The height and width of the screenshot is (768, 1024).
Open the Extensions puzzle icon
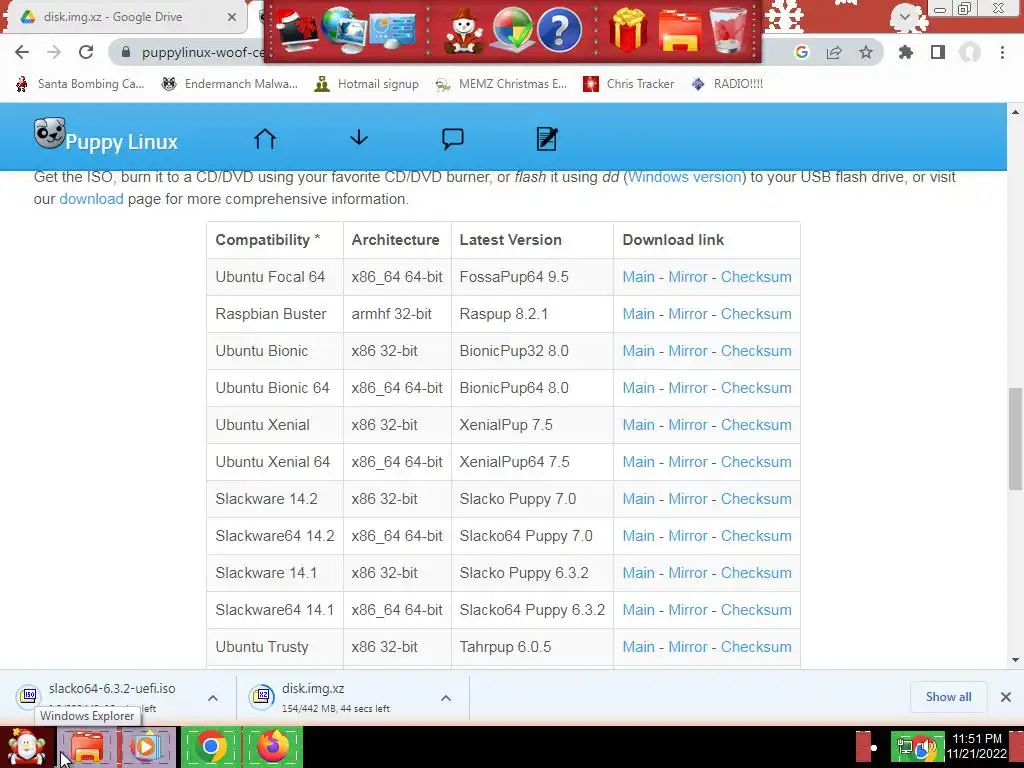click(x=905, y=52)
